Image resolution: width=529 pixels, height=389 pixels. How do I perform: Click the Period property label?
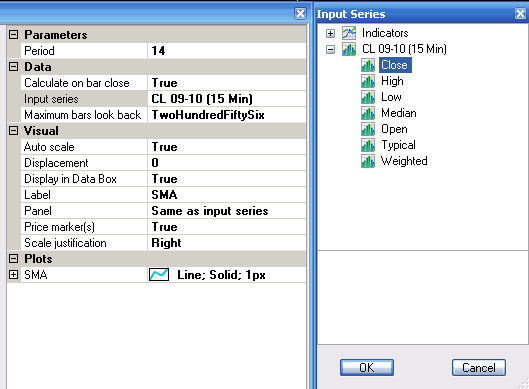pyautogui.click(x=39, y=51)
